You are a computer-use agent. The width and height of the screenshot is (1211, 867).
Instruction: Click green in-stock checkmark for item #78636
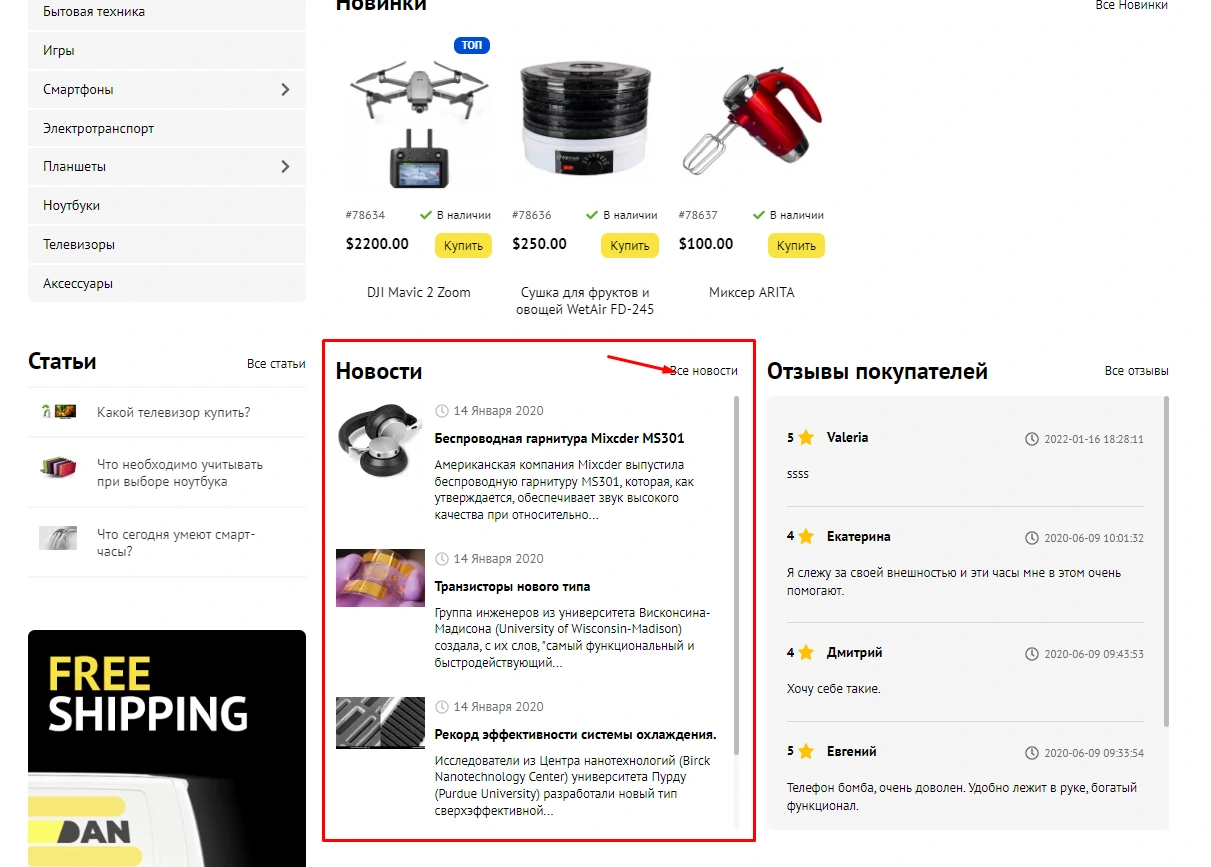592,215
